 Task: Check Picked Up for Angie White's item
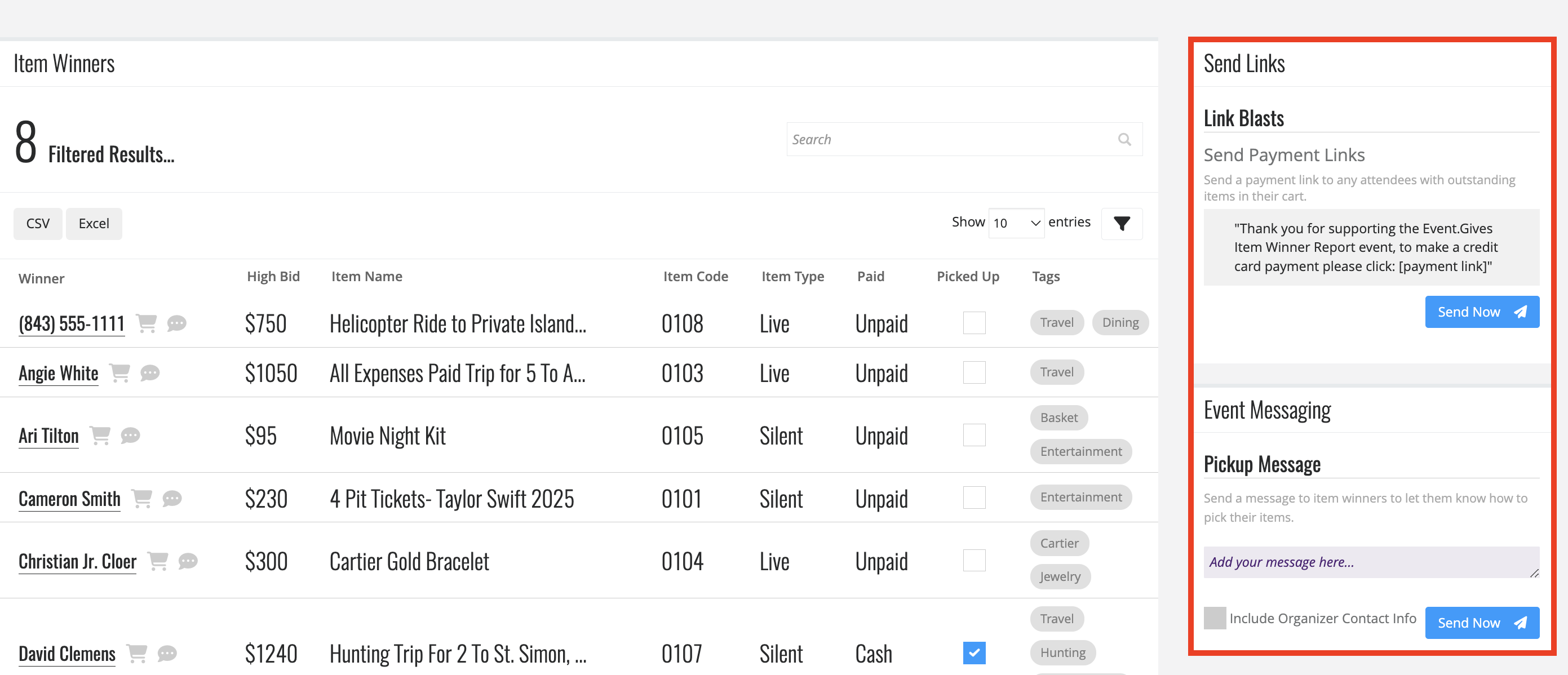pyautogui.click(x=974, y=372)
